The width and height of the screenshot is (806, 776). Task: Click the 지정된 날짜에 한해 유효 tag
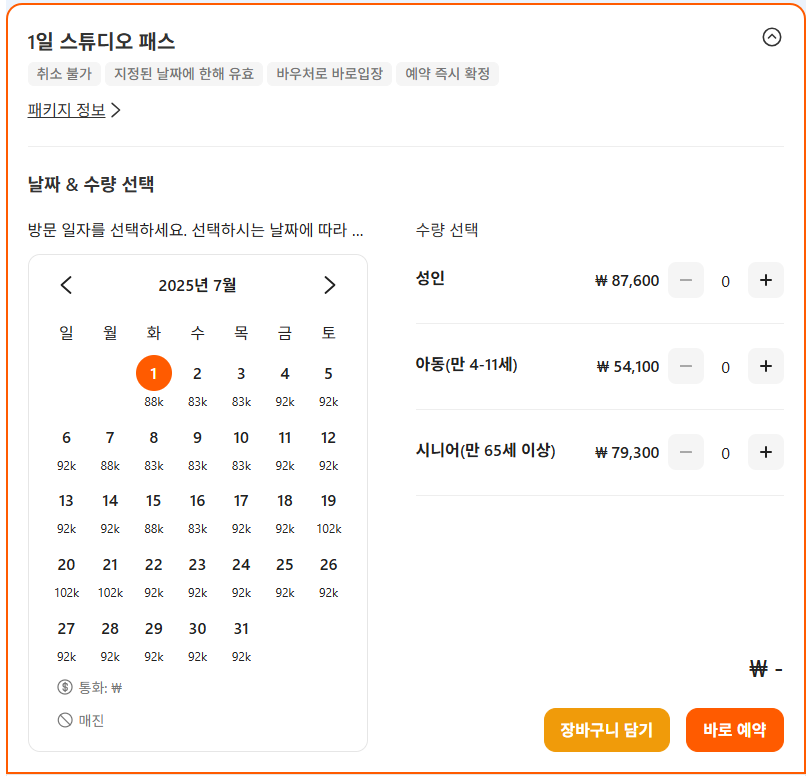pyautogui.click(x=184, y=74)
